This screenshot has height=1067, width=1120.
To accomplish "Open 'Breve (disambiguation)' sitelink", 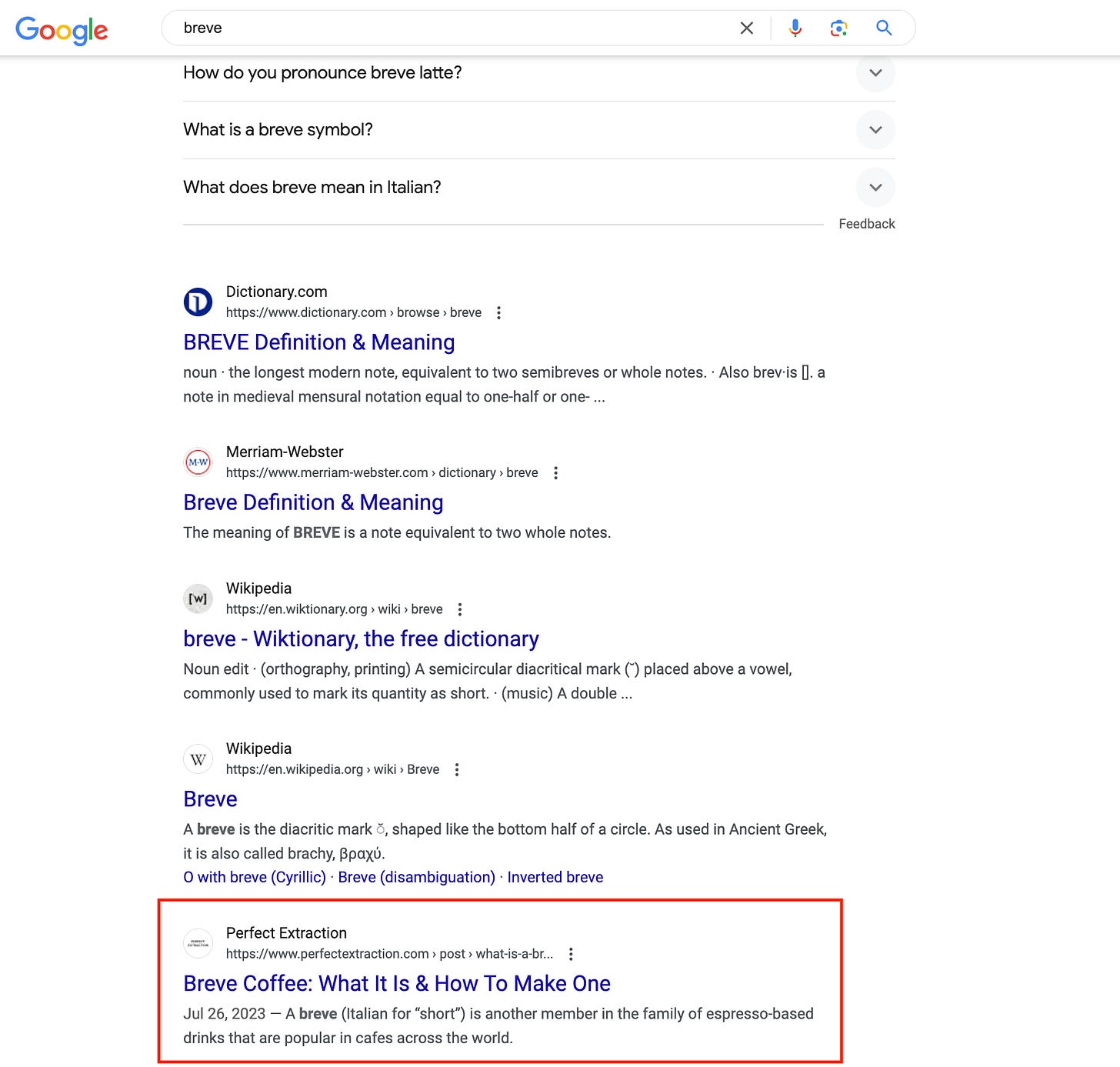I will [416, 877].
